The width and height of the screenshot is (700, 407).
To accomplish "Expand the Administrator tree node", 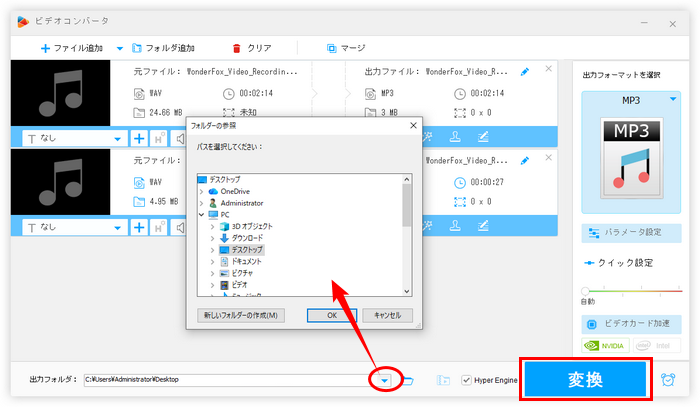I will coord(201,203).
